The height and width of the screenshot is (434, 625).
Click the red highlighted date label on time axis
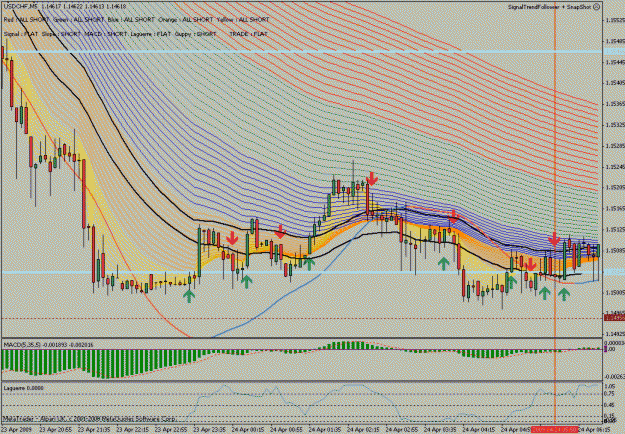[x=555, y=430]
